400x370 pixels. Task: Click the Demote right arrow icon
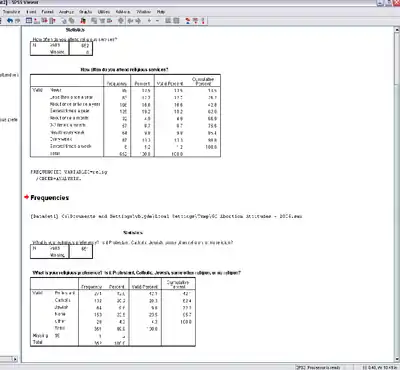click(x=138, y=21)
